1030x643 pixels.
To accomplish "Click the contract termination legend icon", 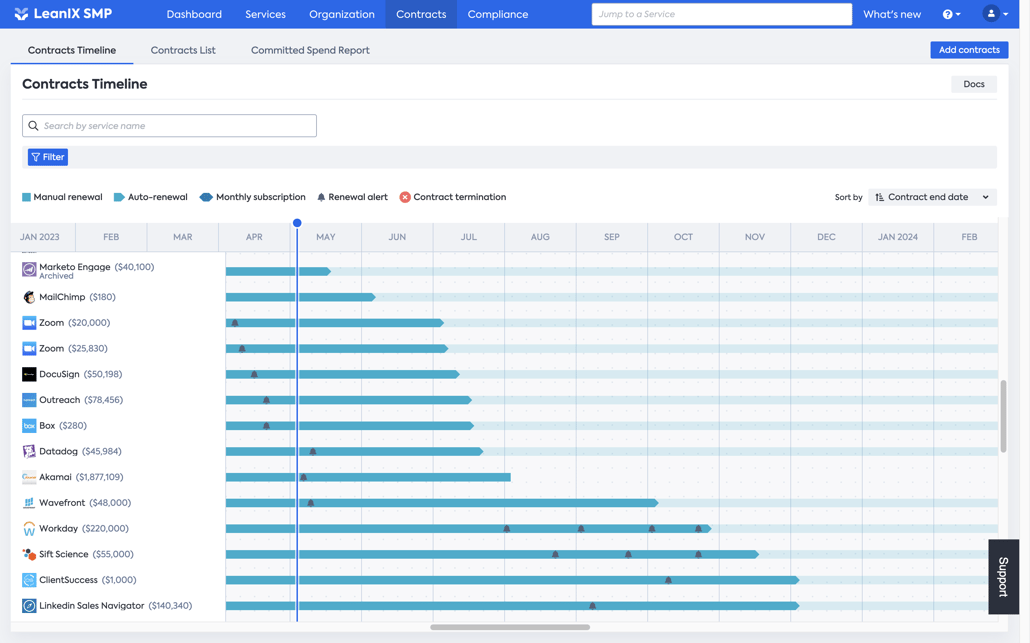I will coord(405,197).
